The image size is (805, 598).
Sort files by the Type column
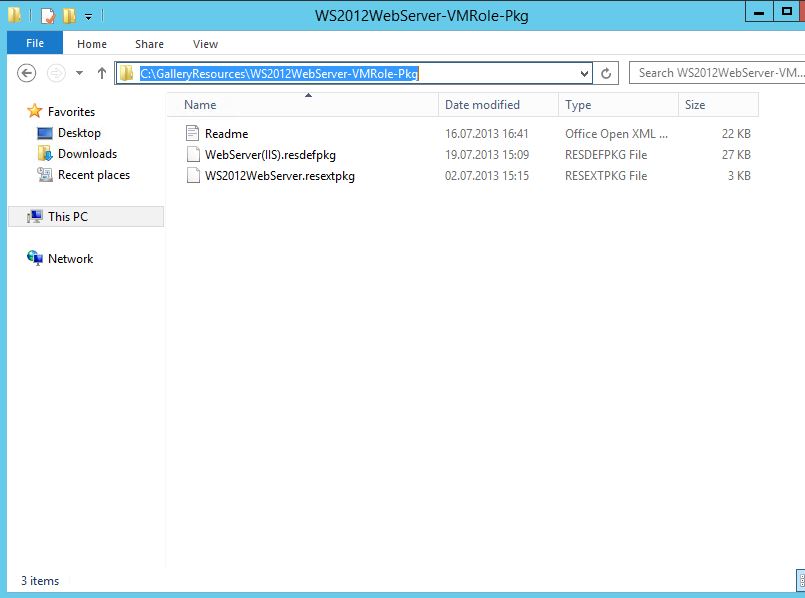[618, 105]
